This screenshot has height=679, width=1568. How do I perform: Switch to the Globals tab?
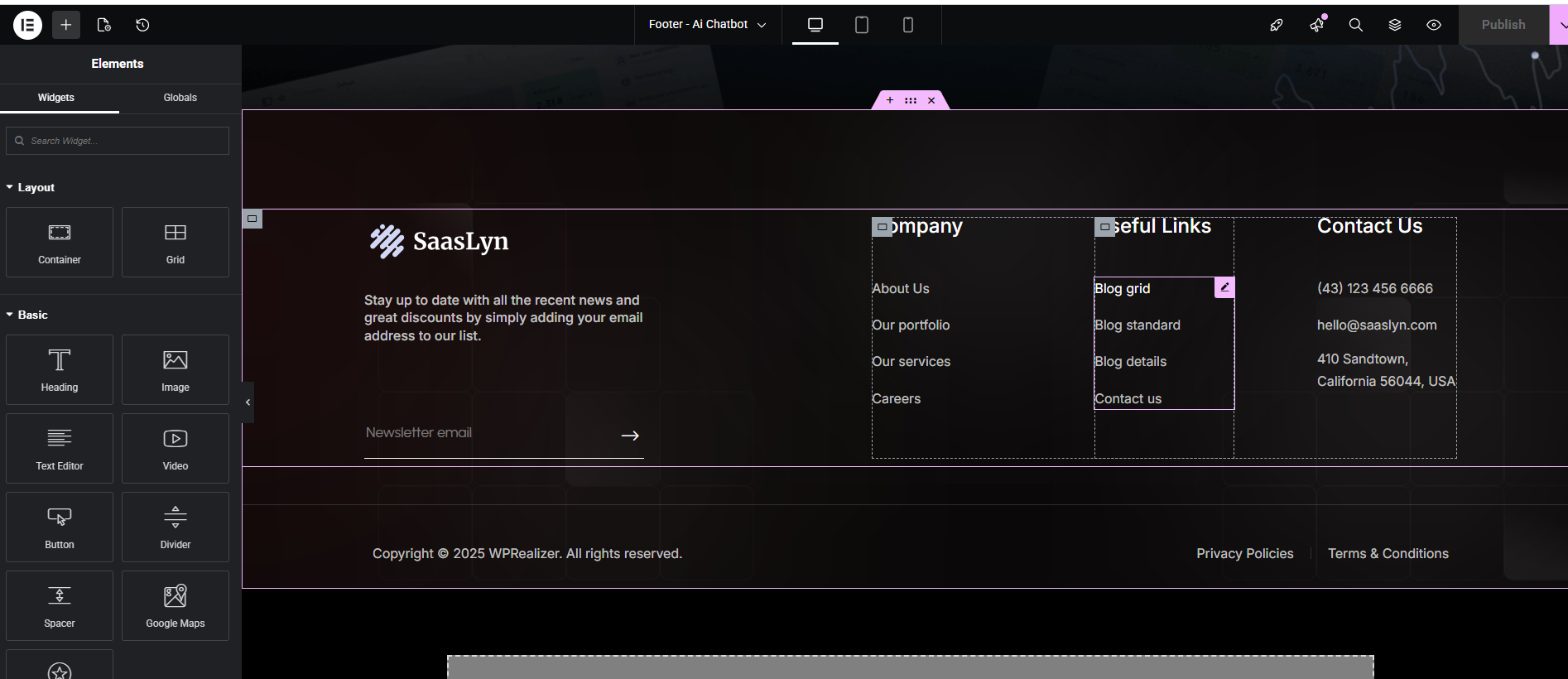(180, 98)
